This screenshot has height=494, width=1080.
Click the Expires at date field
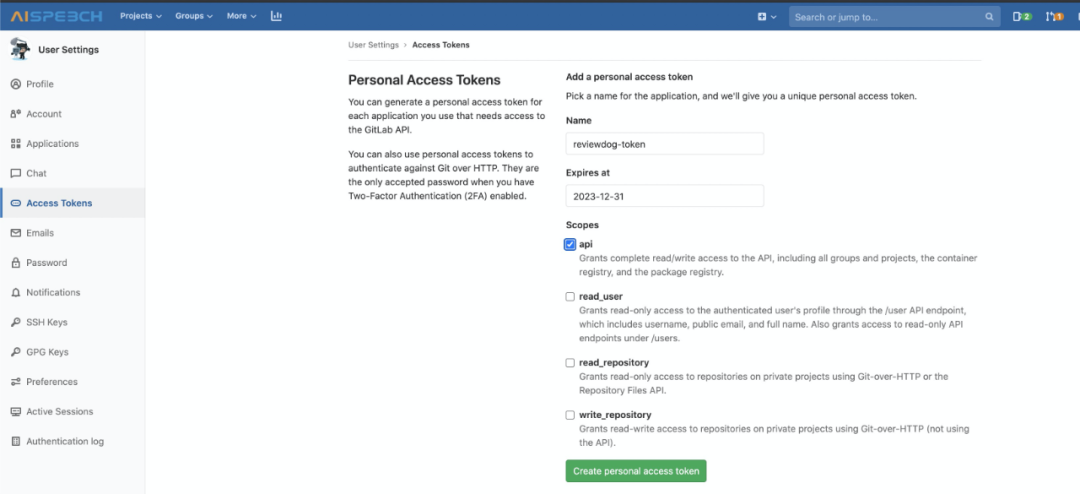pos(664,196)
